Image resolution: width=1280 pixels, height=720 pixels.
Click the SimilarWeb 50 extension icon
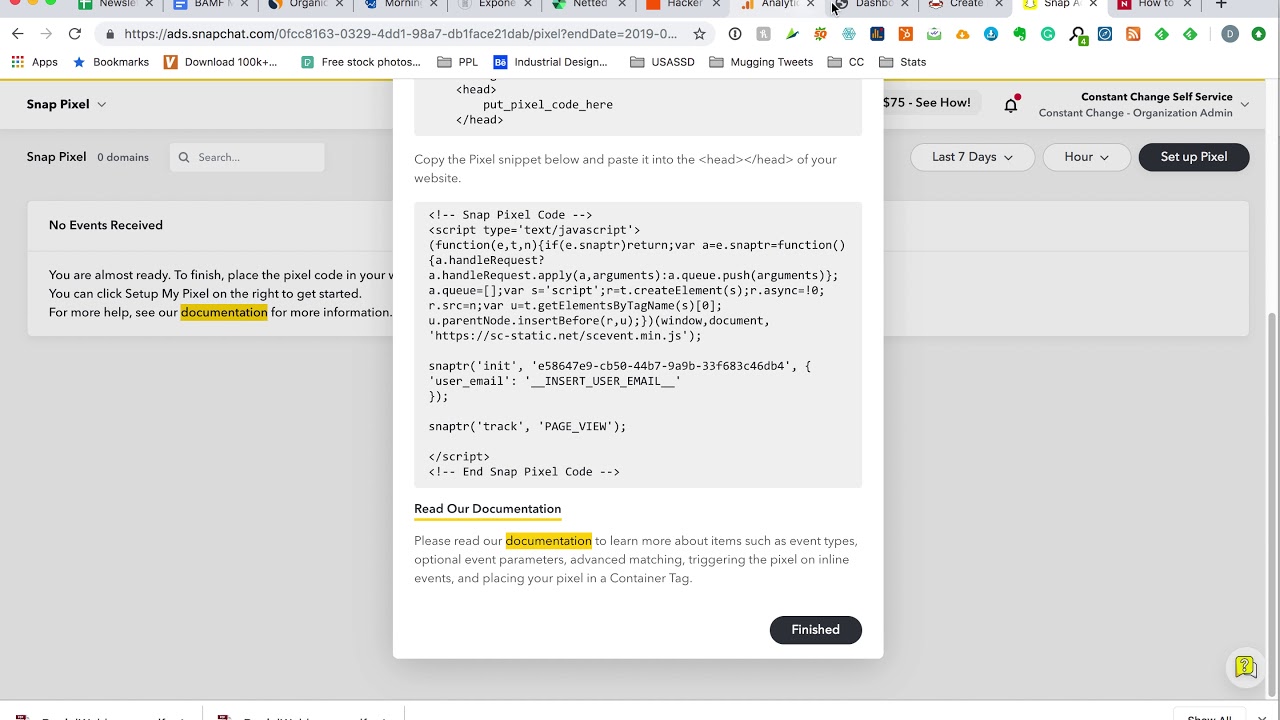pos(820,34)
